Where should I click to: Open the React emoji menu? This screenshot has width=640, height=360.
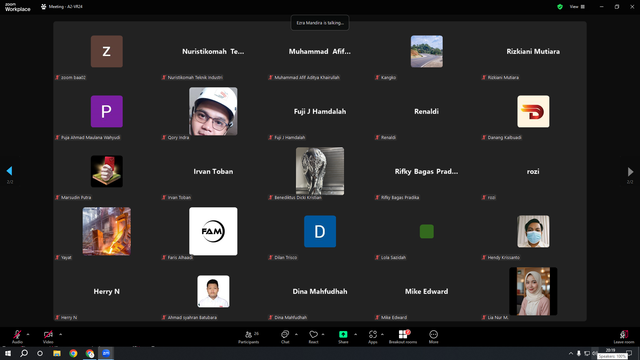(313, 337)
